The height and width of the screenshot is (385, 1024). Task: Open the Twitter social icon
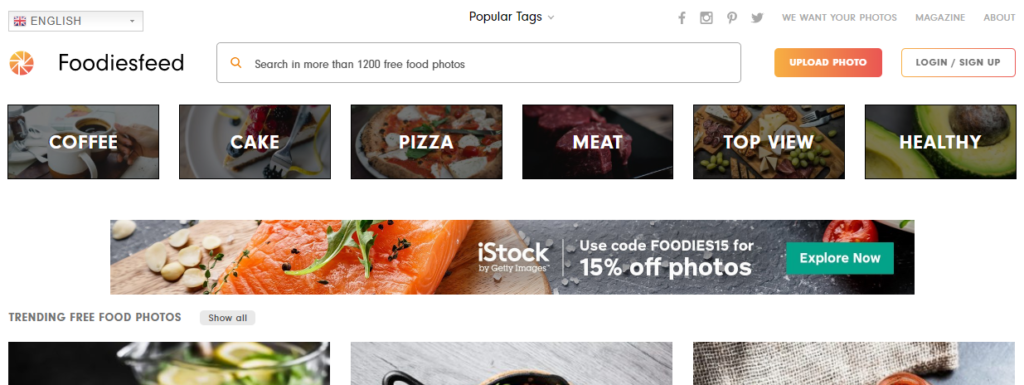[x=757, y=18]
